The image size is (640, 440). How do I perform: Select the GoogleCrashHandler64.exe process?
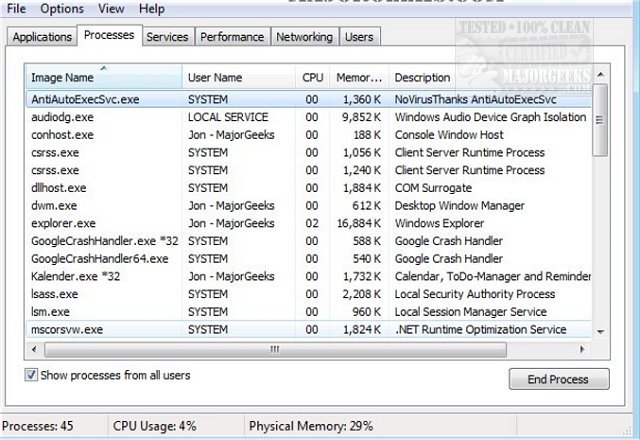(309, 258)
